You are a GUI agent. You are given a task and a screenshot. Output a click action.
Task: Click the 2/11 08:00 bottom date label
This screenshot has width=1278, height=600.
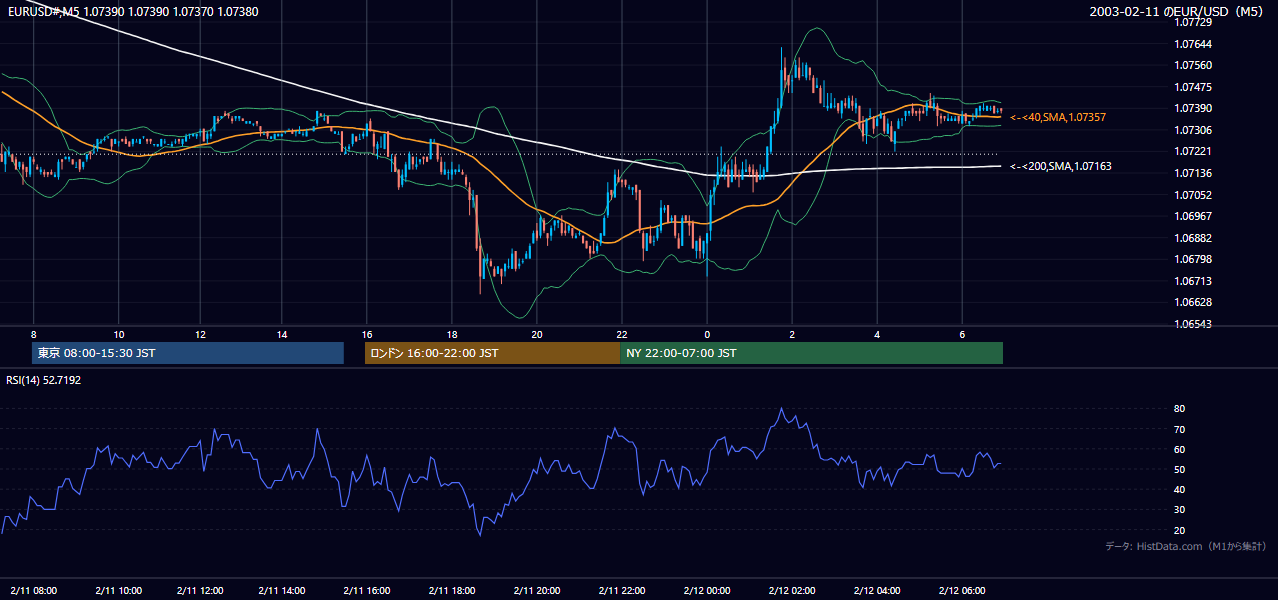pos(33,590)
